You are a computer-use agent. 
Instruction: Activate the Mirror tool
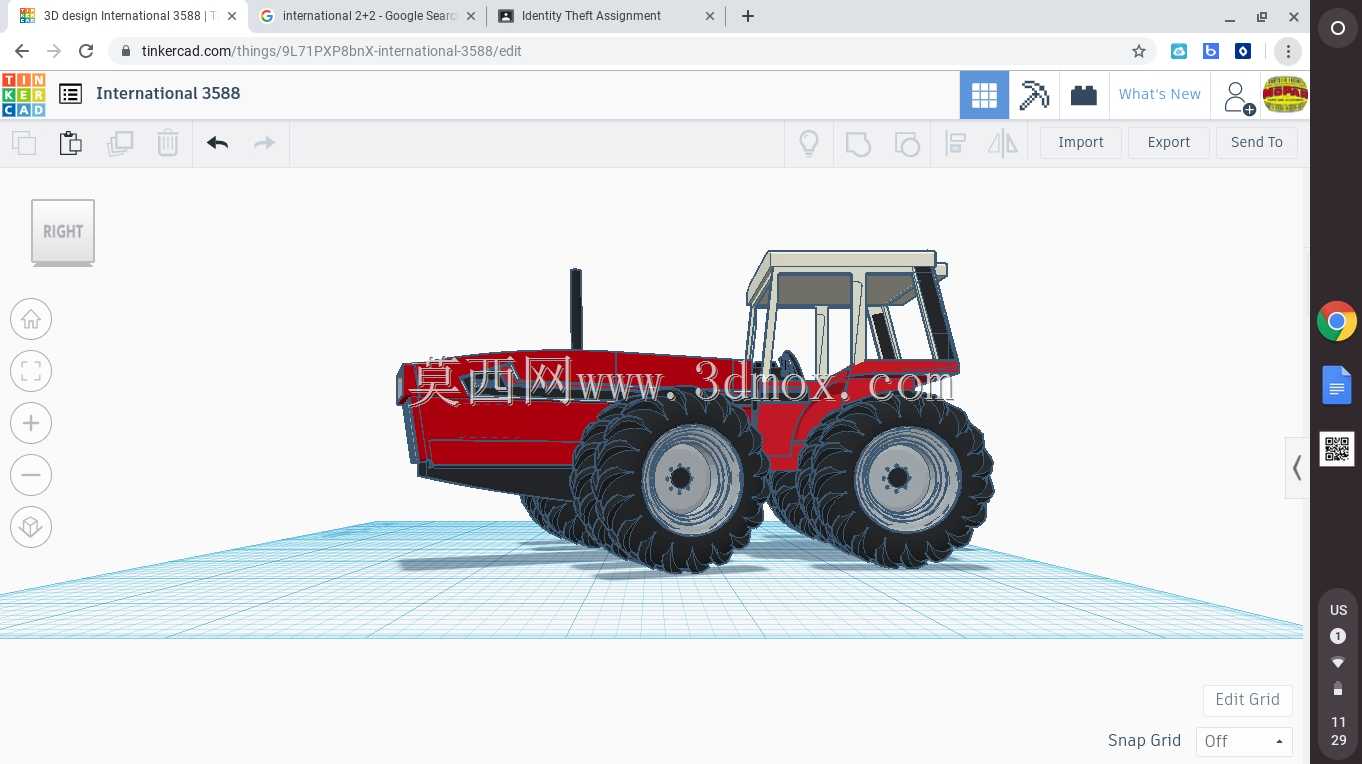pos(1002,143)
